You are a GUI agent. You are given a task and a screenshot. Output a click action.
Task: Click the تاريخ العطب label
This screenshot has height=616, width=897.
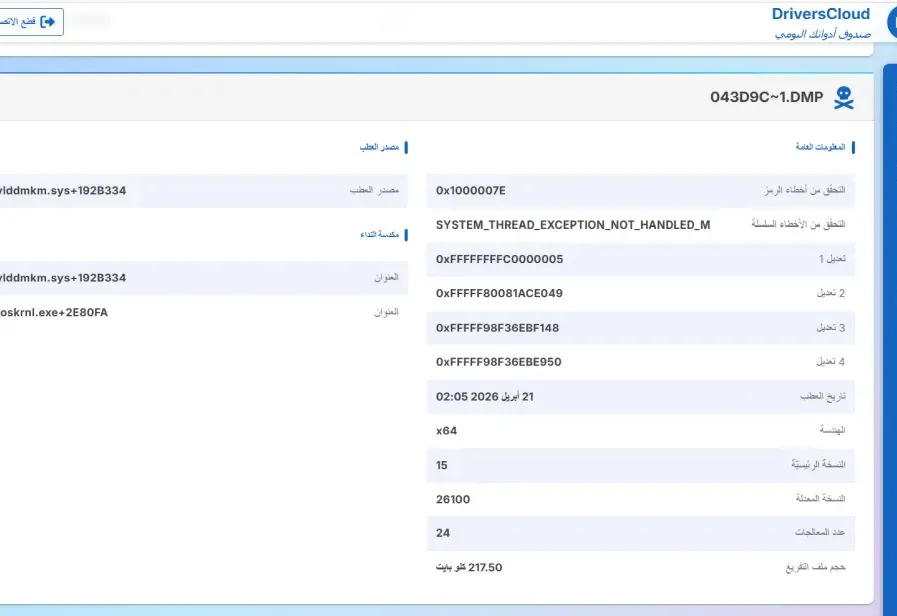click(823, 396)
